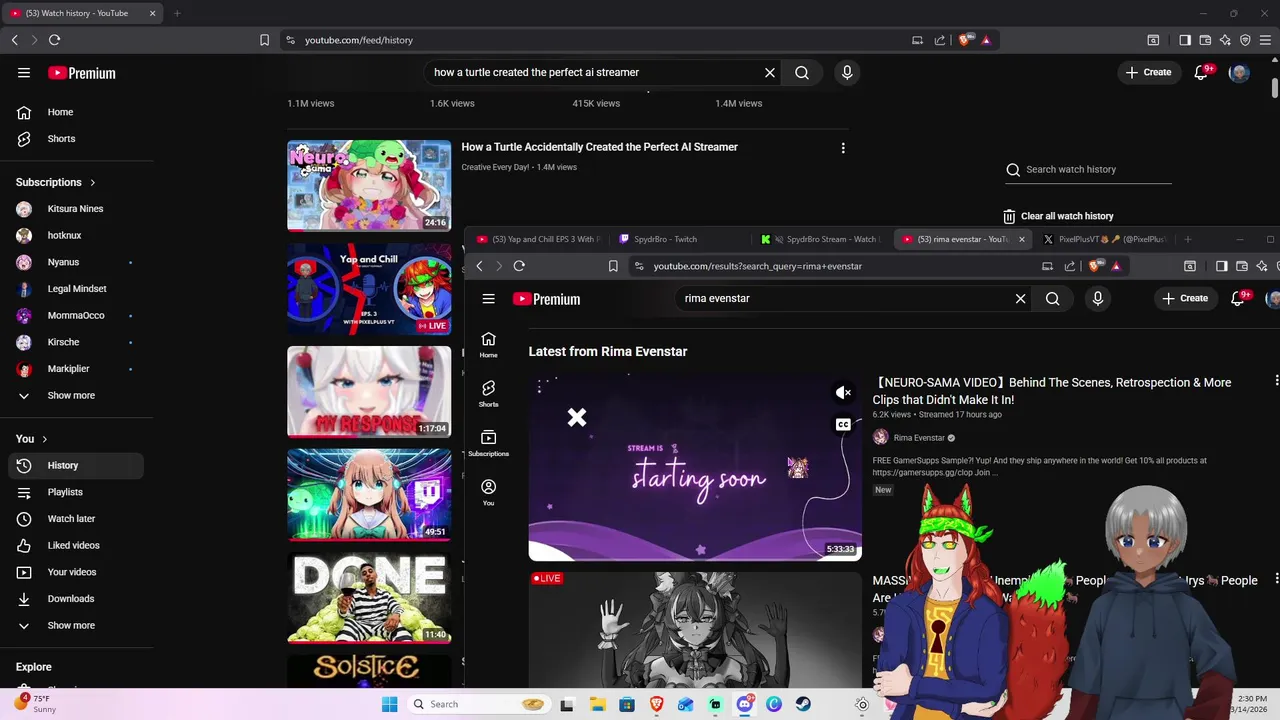Open the Rima Evenstar channel name link
Image resolution: width=1280 pixels, height=720 pixels.
(918, 438)
